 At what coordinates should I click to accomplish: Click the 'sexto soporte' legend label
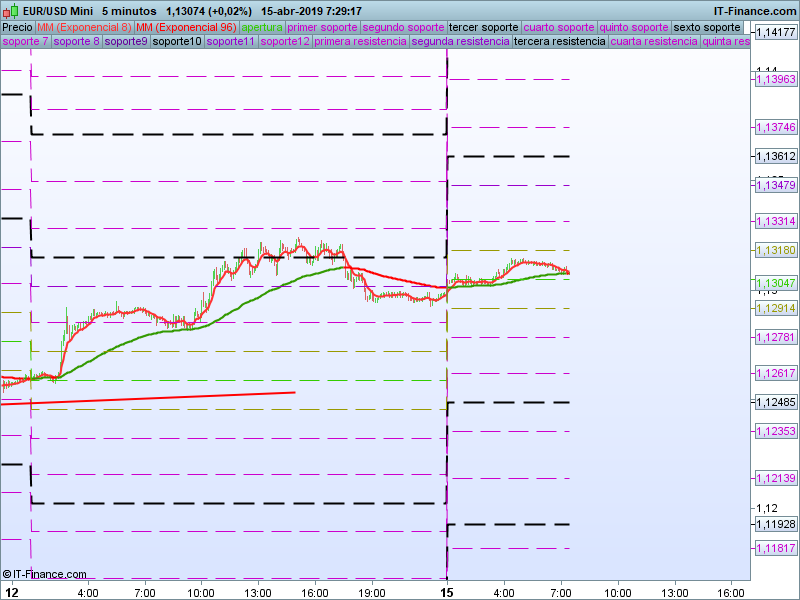708,27
